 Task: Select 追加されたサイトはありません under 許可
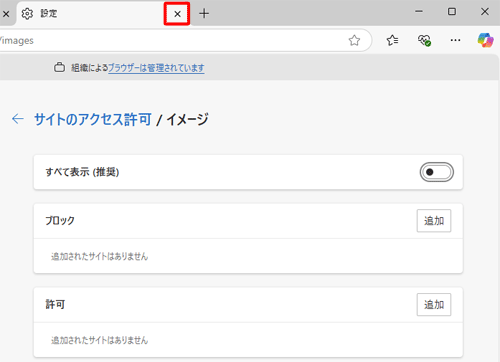point(99,340)
